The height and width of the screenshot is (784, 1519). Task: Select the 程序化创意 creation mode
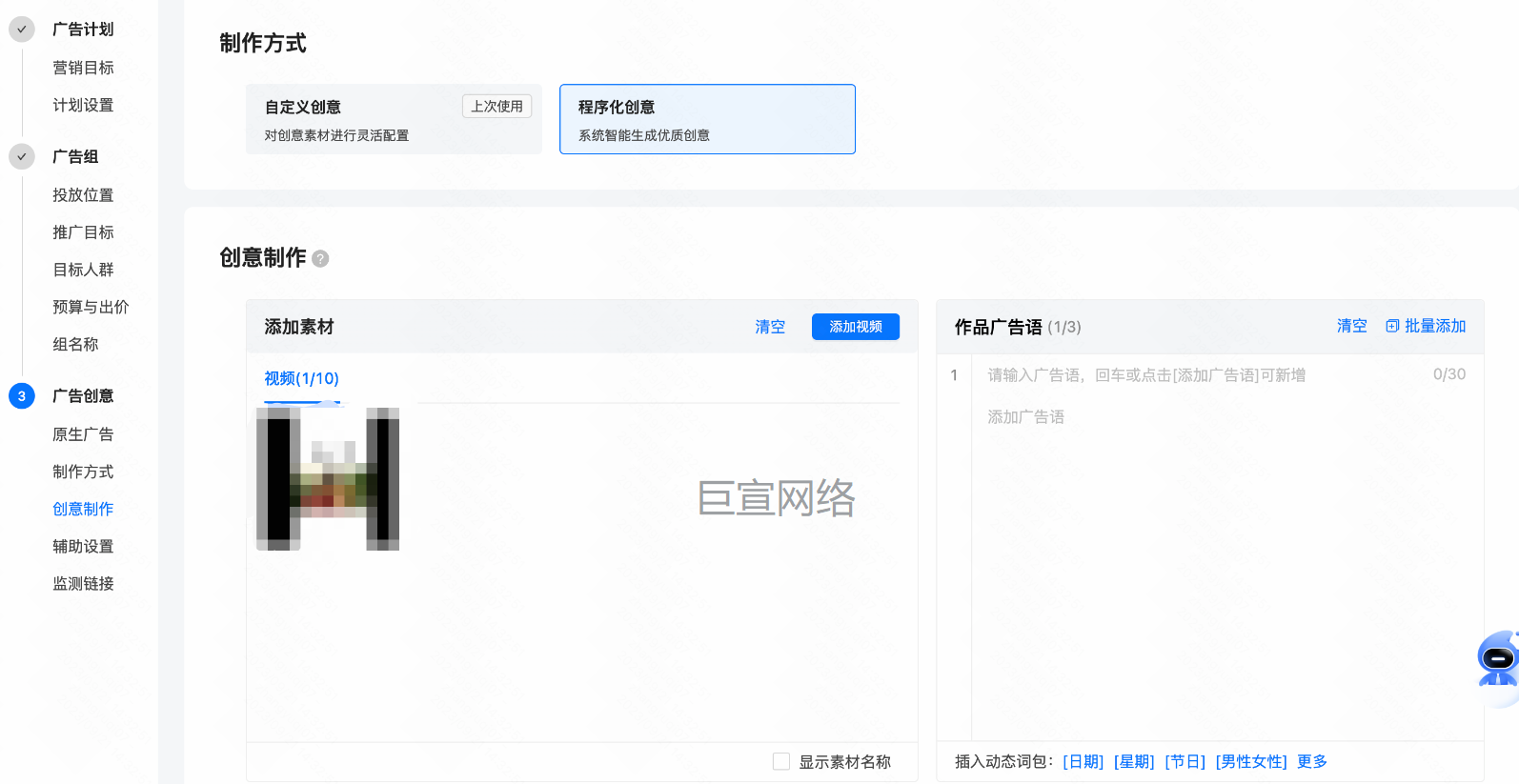click(x=707, y=119)
